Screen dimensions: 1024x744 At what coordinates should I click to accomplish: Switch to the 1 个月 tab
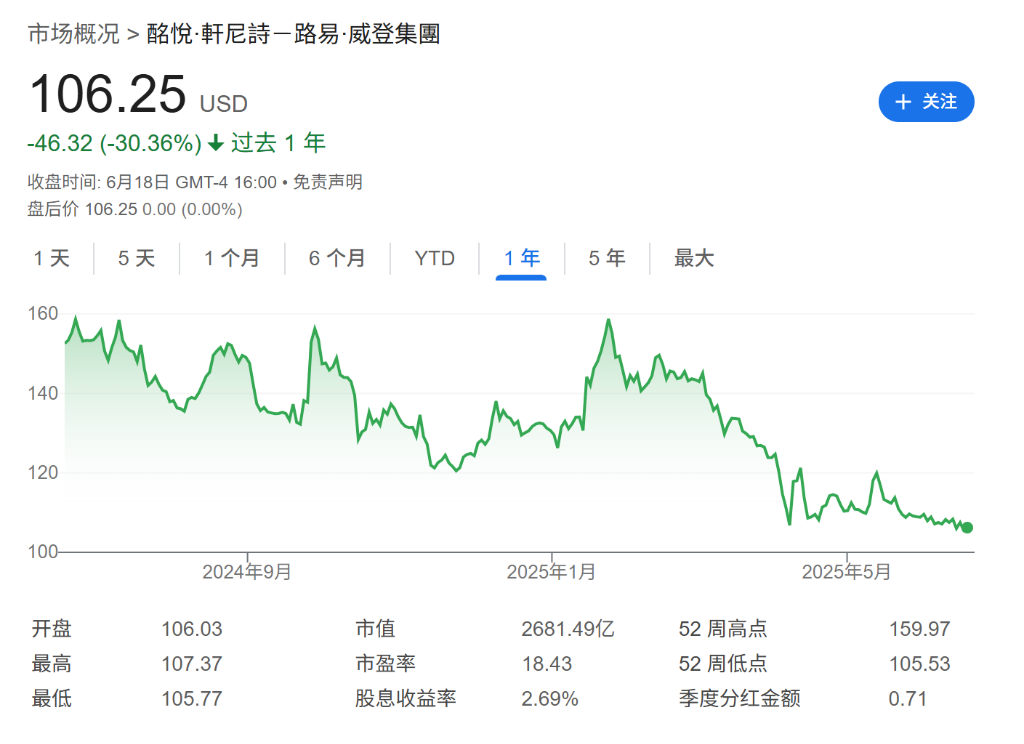coord(232,258)
